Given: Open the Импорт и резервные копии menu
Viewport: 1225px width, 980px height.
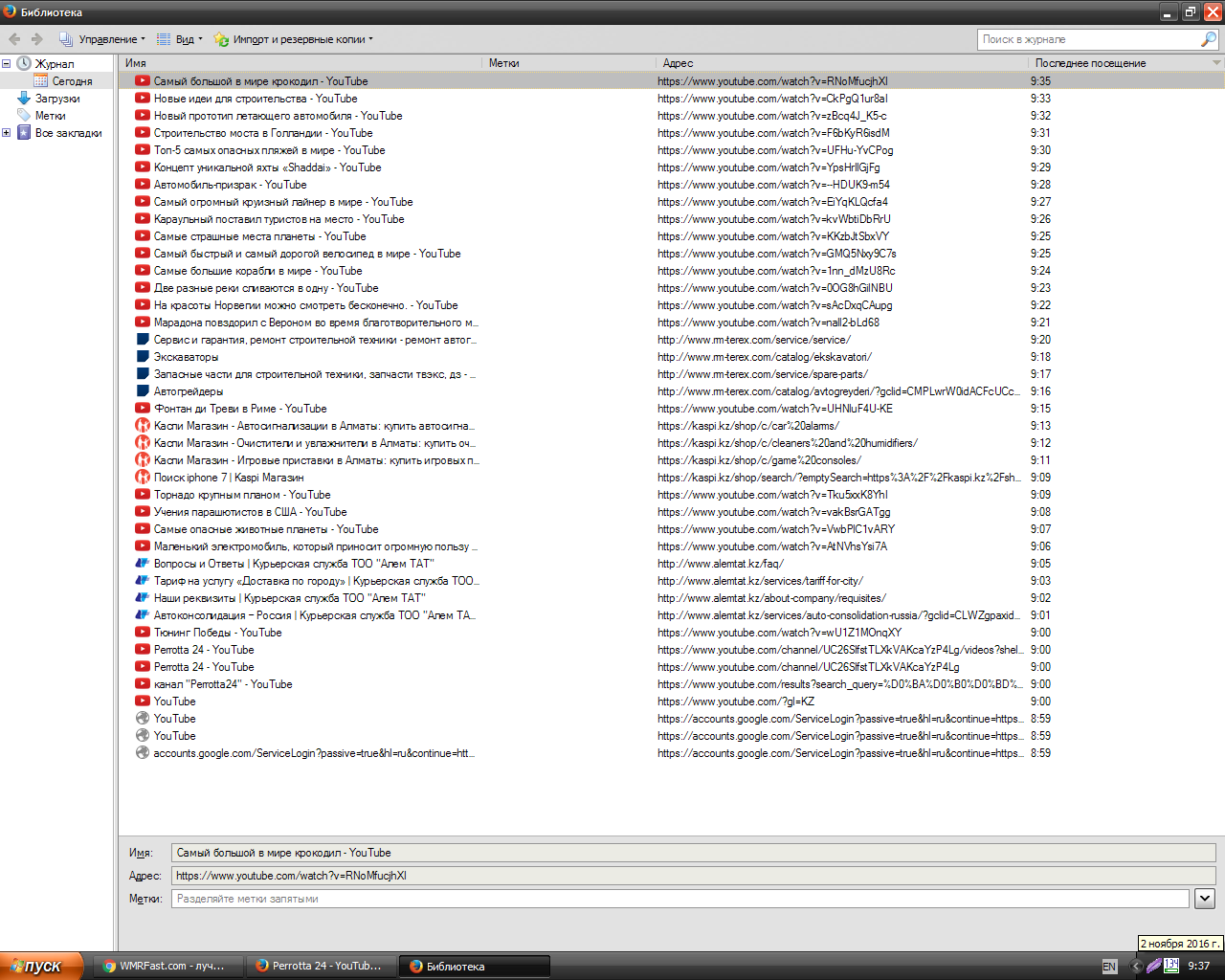Looking at the screenshot, I should click(x=294, y=39).
